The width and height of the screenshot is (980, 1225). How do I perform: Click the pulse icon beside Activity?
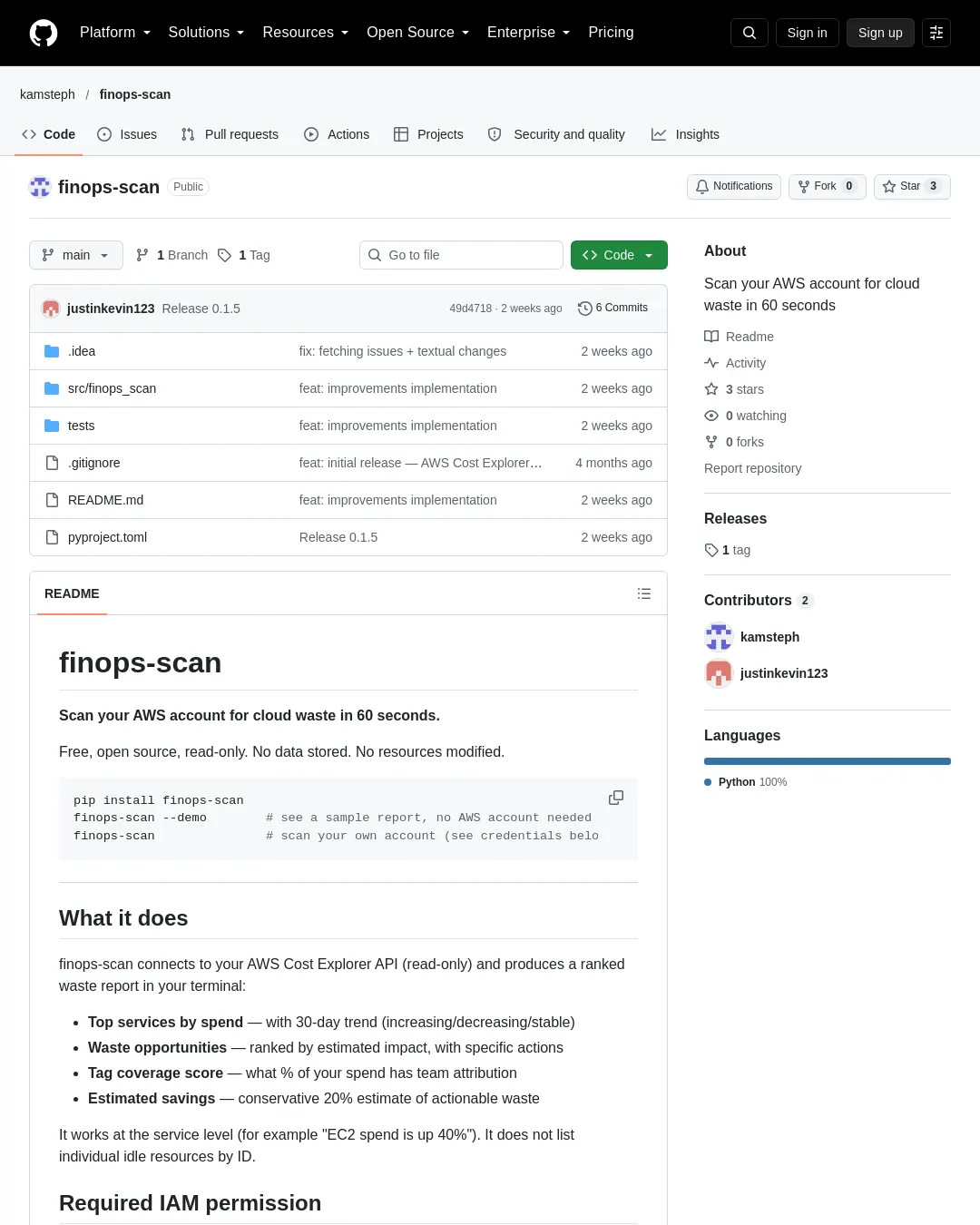point(711,363)
